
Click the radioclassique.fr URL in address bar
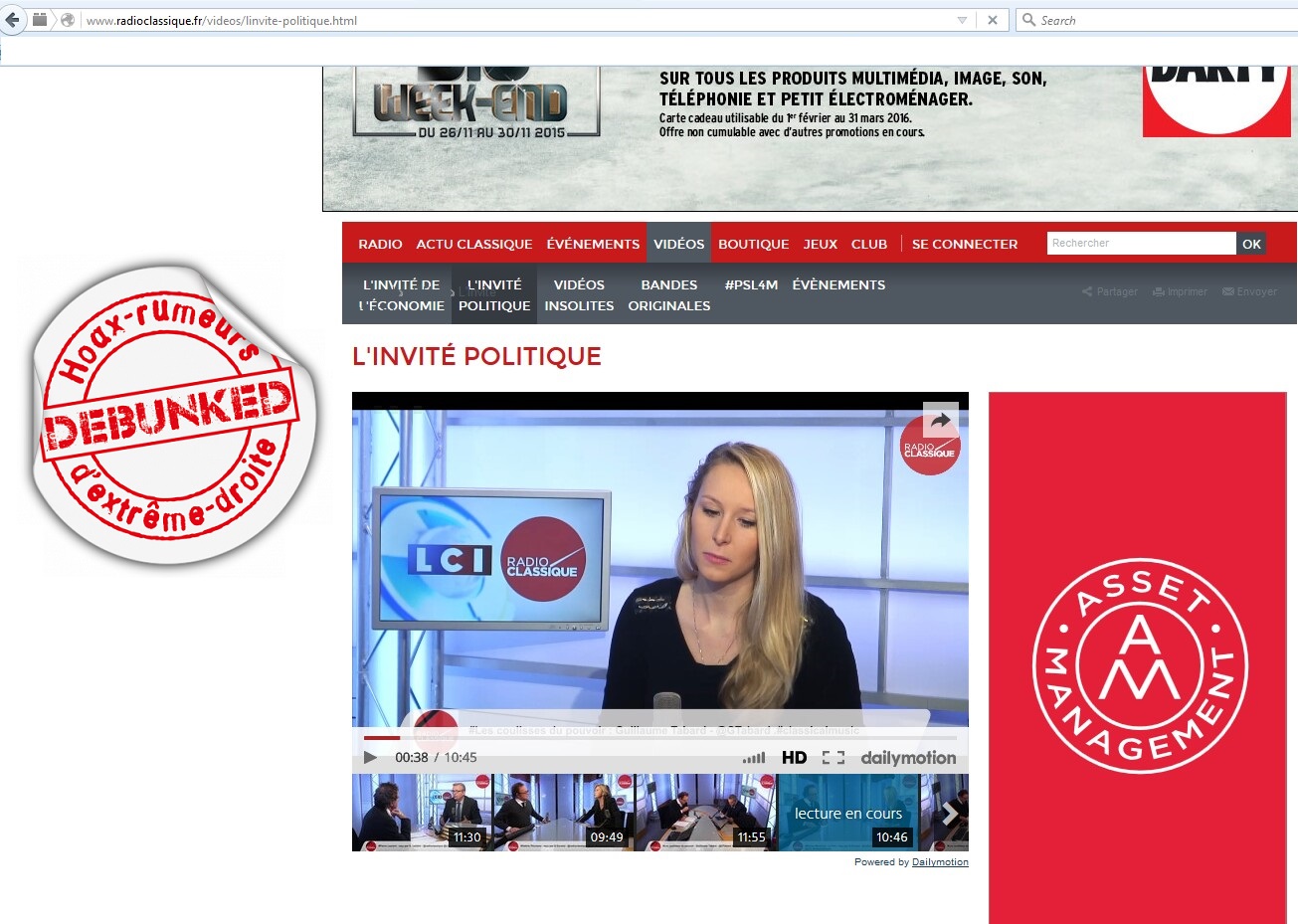(222, 21)
